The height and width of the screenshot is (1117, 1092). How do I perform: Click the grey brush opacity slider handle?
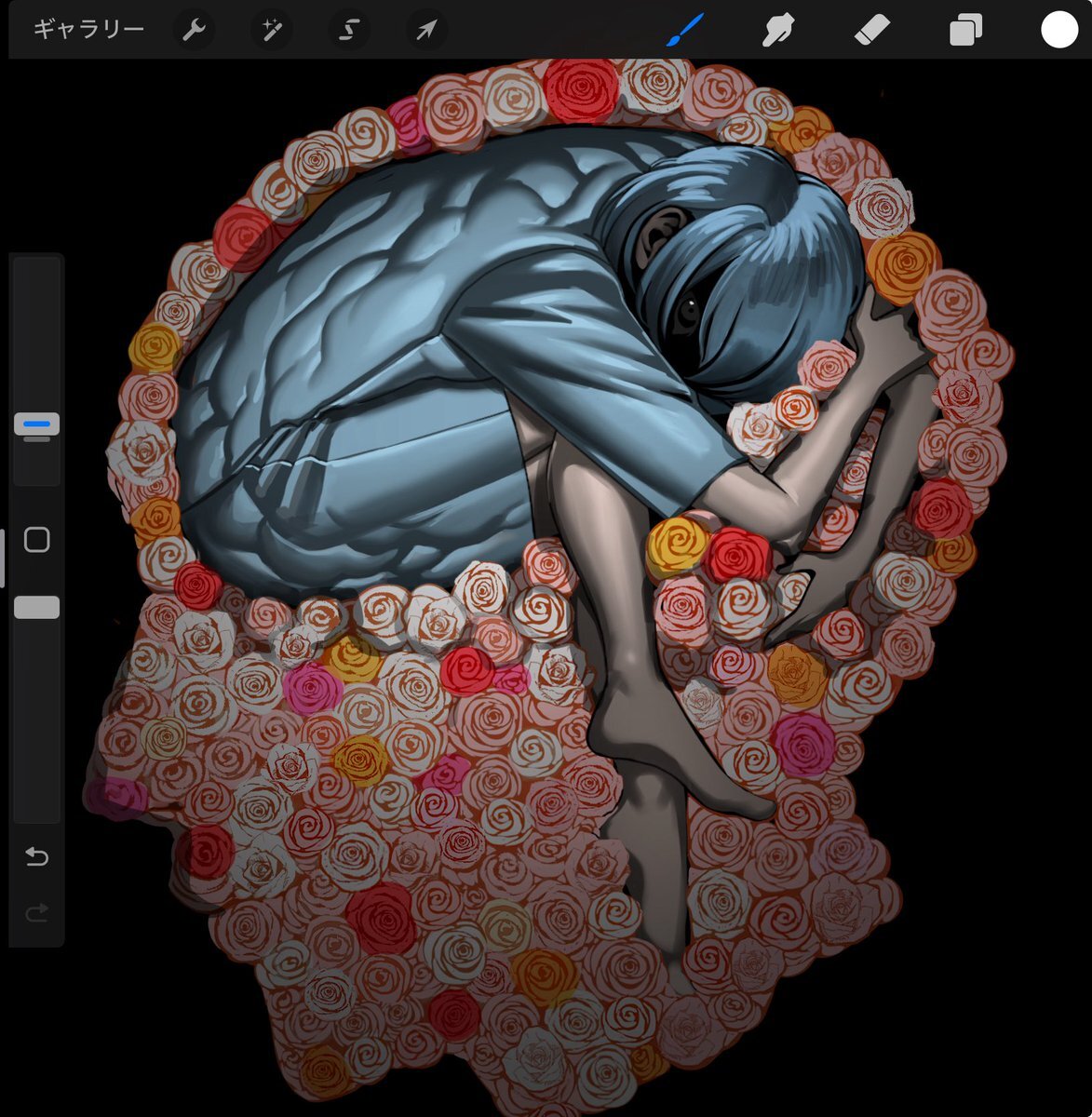coord(37,608)
